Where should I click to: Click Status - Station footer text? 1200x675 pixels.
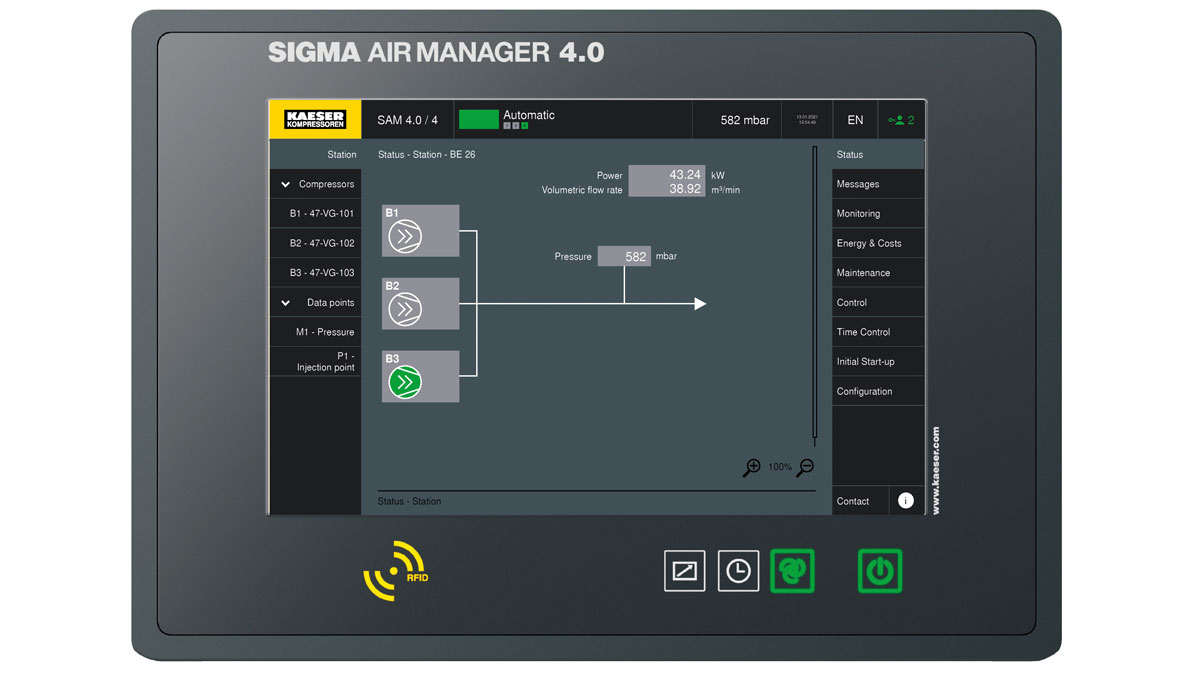point(409,501)
